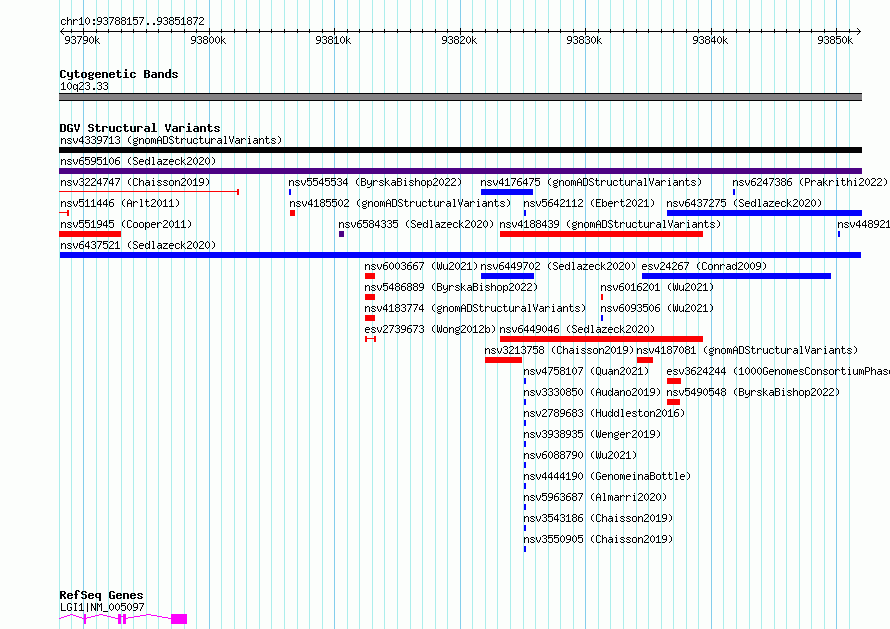The image size is (890, 629).
Task: Click nsv6003667 (Wu2021) label
Action: click(421, 266)
